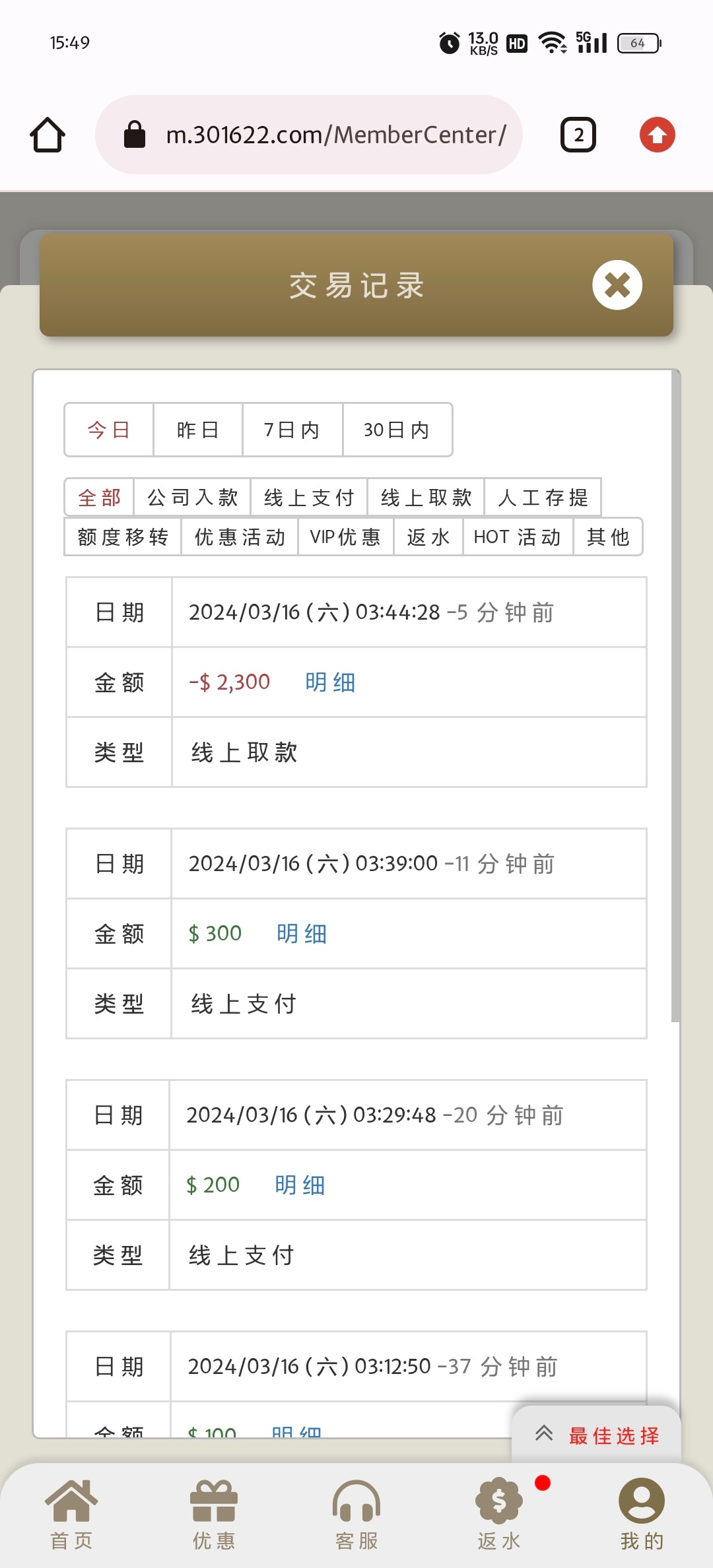Switch to the 30日内 date range
This screenshot has width=713, height=1568.
(x=397, y=430)
